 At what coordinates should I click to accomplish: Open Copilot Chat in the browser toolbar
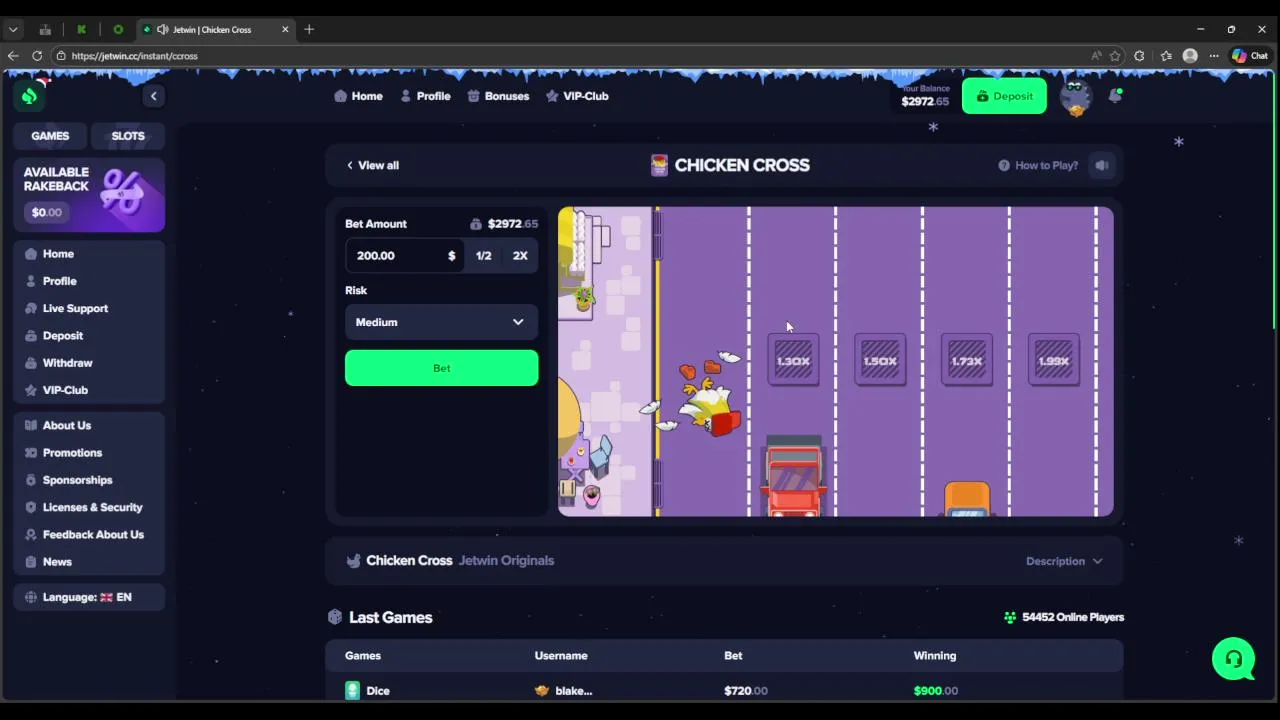click(1250, 56)
